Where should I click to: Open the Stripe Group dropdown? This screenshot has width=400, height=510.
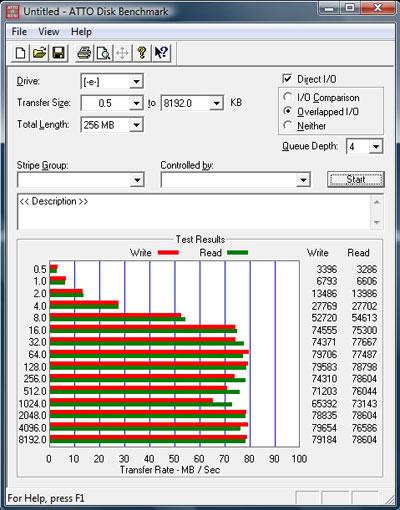(137, 180)
